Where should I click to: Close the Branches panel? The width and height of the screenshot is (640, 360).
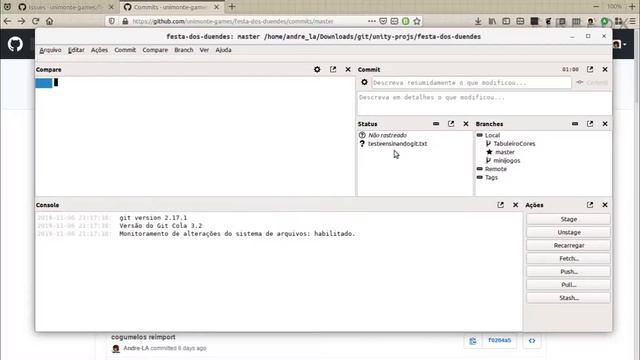pyautogui.click(x=605, y=124)
